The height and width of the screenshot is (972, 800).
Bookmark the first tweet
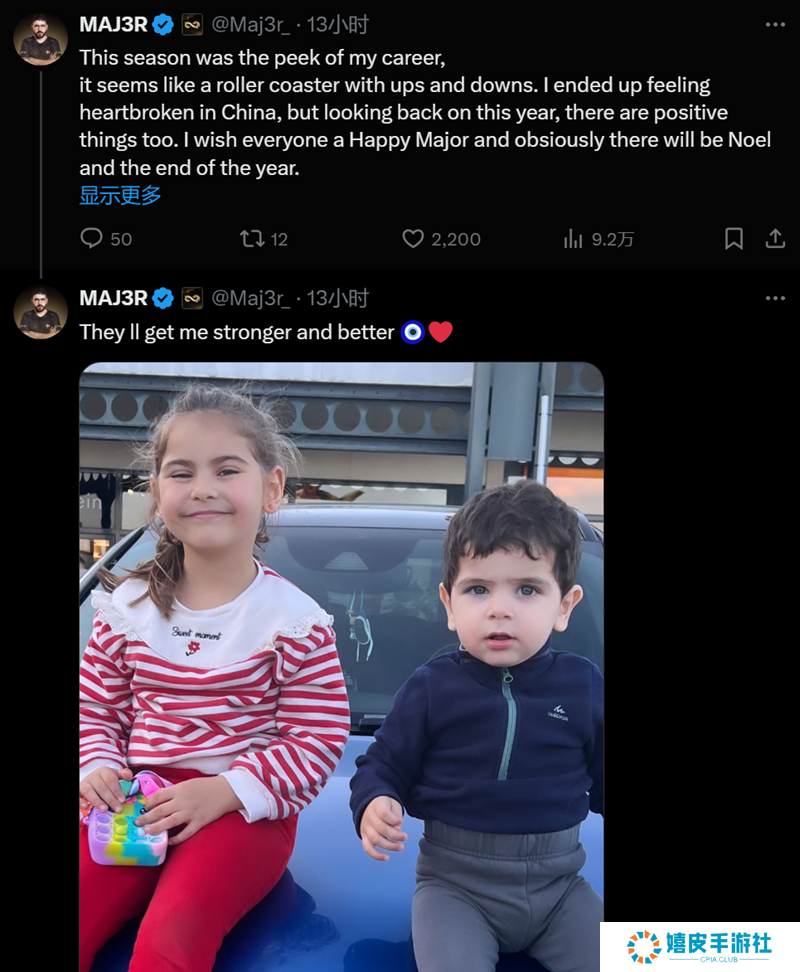(x=733, y=239)
